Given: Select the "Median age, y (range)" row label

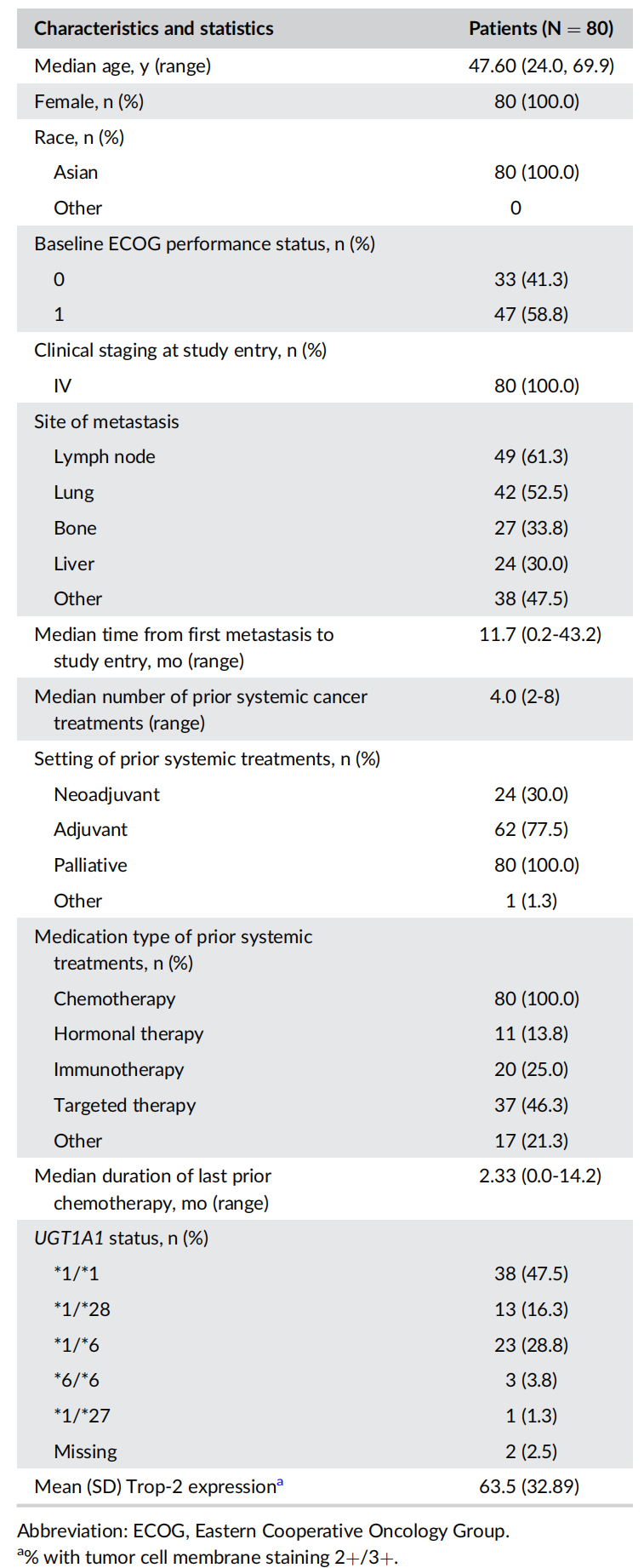Looking at the screenshot, I should (123, 66).
